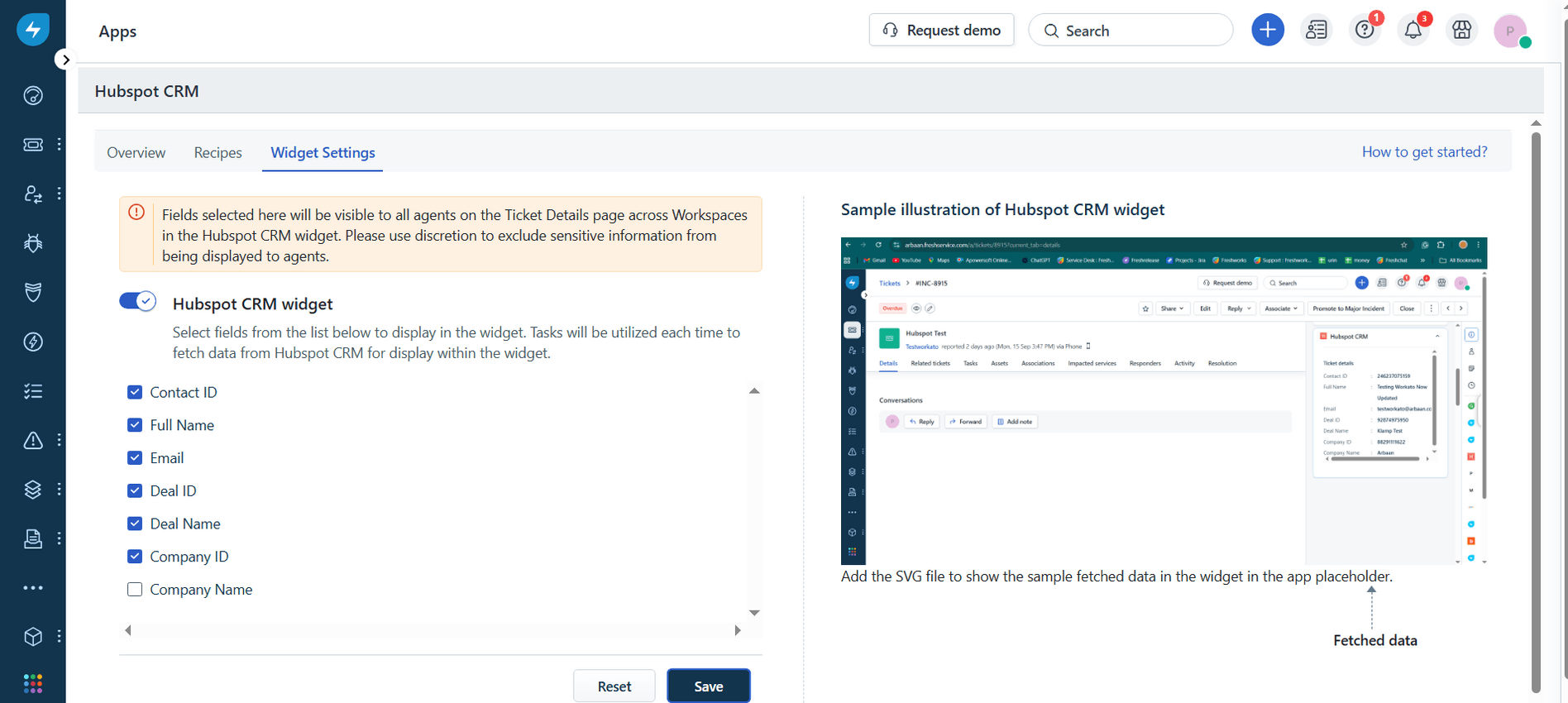Uncheck the Contact ID checkbox
This screenshot has height=703, width=1568.
point(135,392)
